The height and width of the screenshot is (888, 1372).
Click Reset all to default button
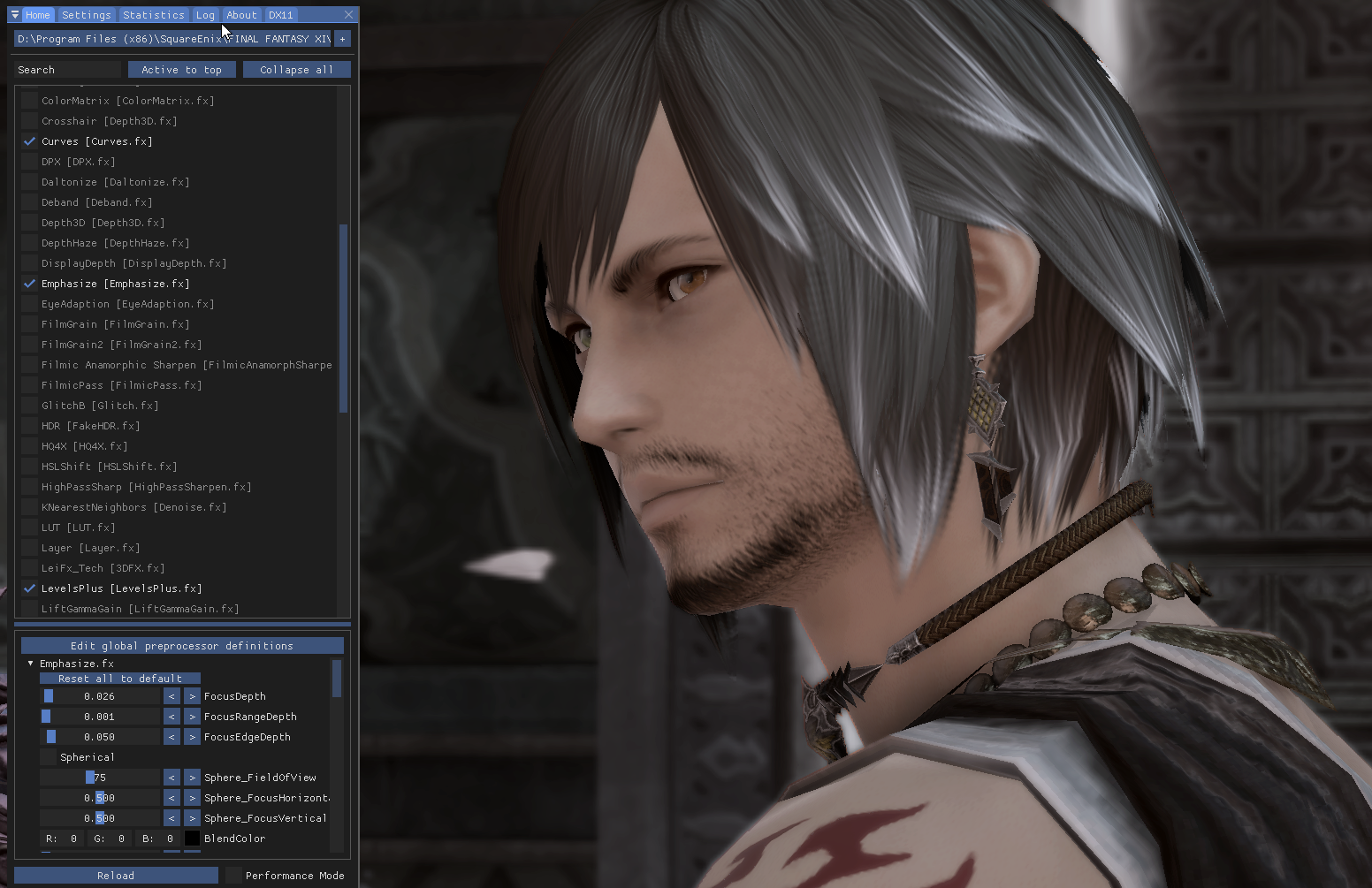pyautogui.click(x=120, y=679)
